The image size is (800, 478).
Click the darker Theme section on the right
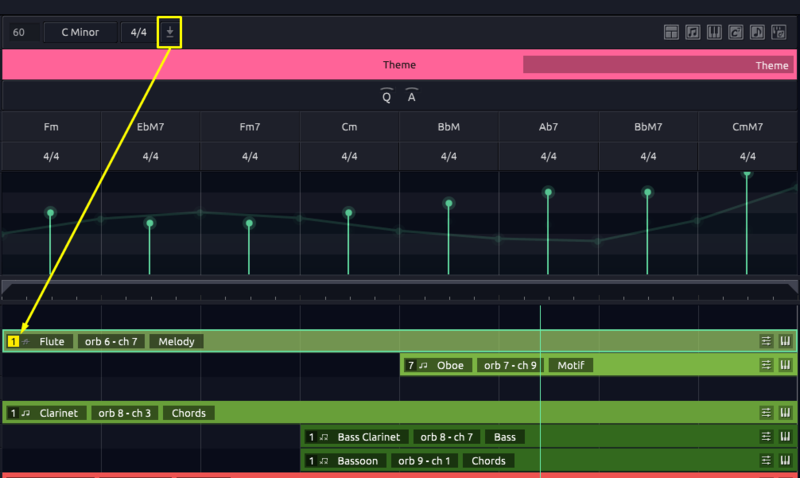tap(660, 65)
